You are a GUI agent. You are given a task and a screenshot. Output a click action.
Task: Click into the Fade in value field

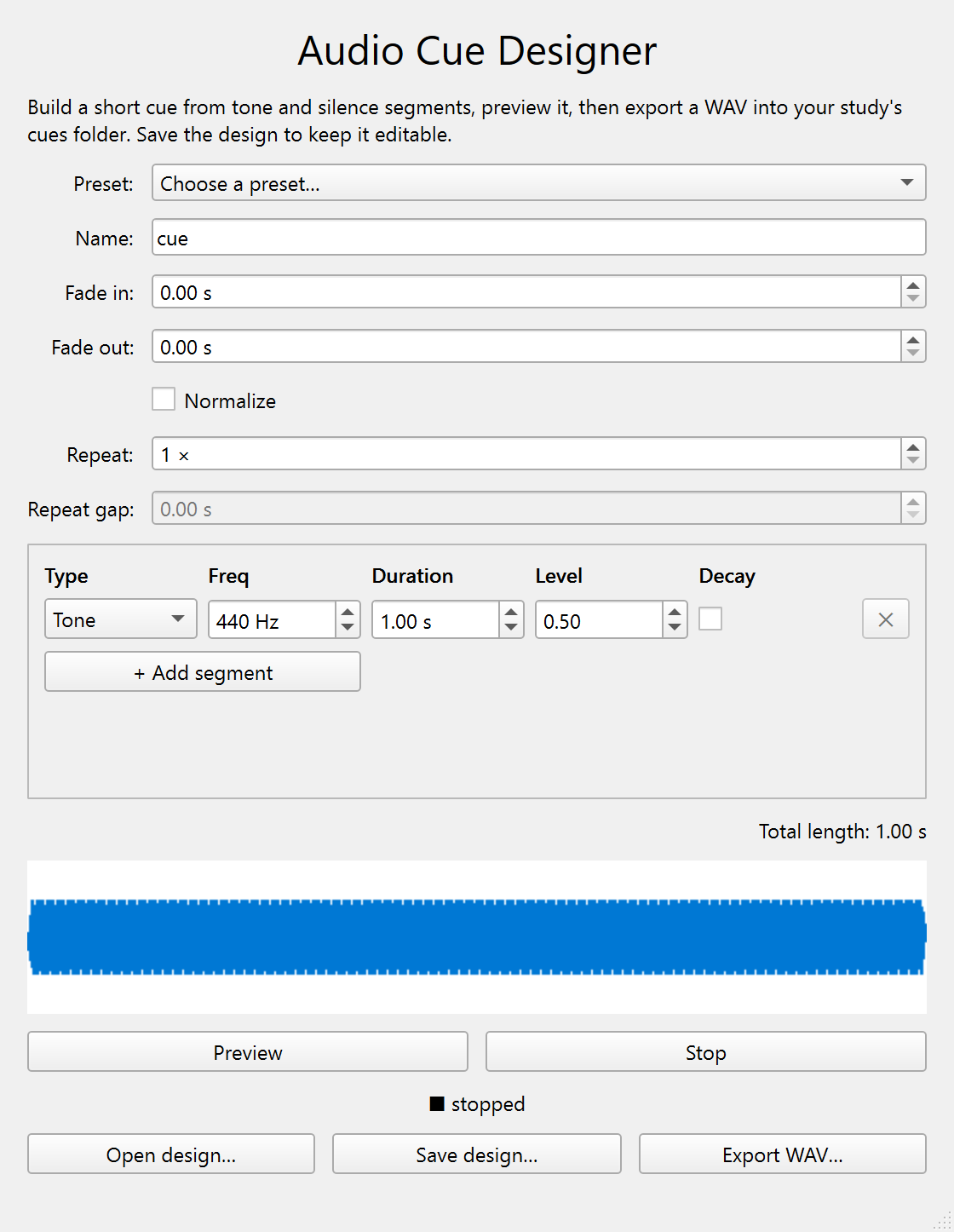click(x=526, y=291)
